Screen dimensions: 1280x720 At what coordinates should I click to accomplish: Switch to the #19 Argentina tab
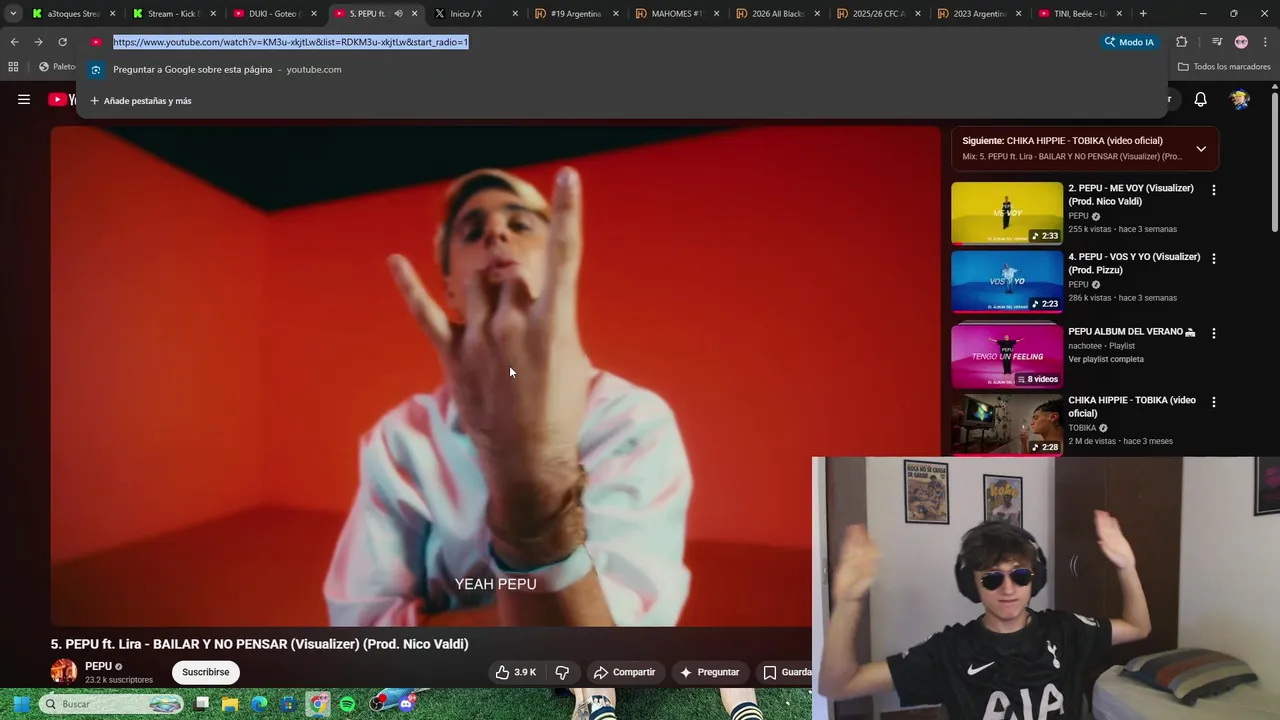577,14
